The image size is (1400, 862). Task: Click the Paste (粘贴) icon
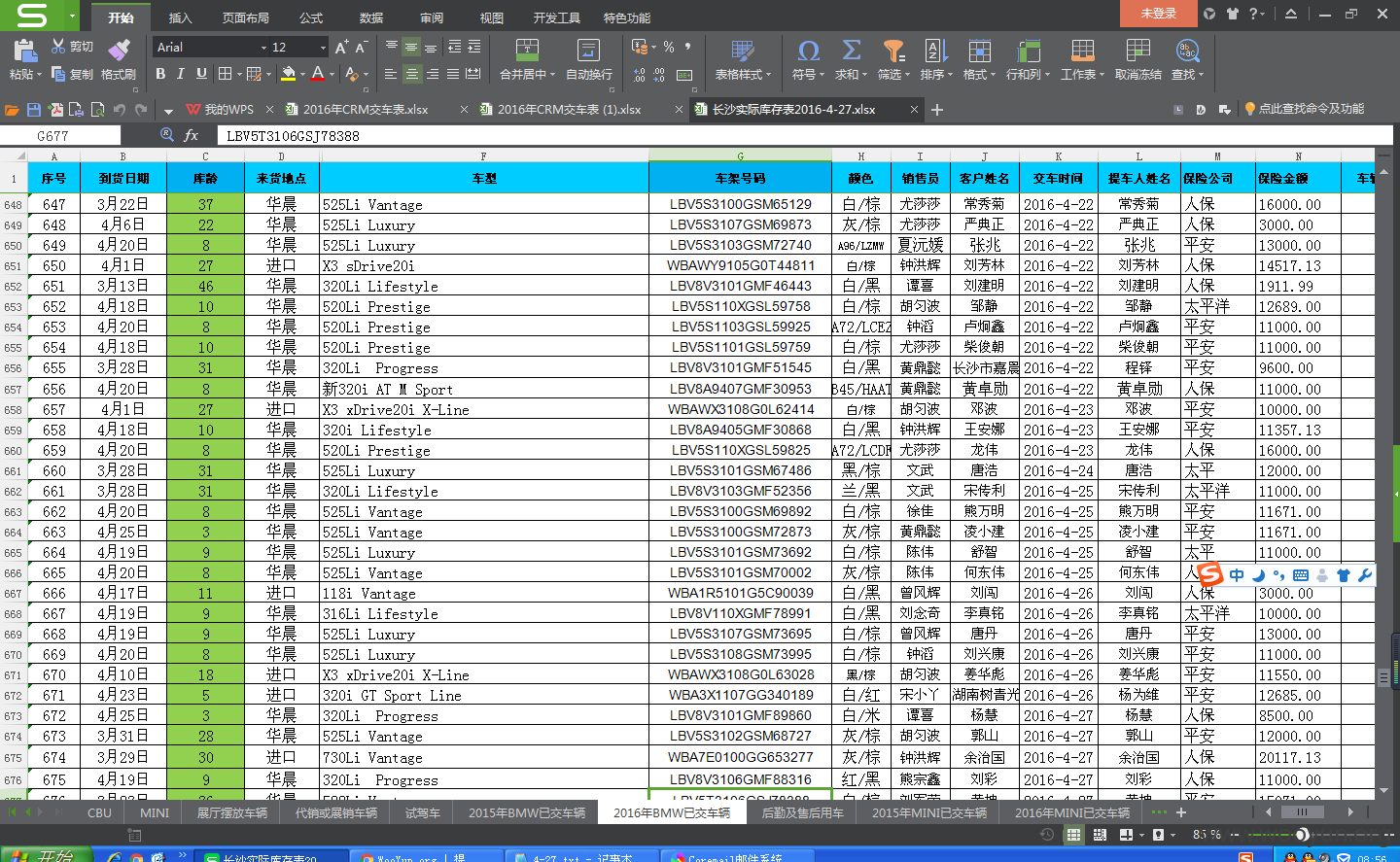(24, 50)
